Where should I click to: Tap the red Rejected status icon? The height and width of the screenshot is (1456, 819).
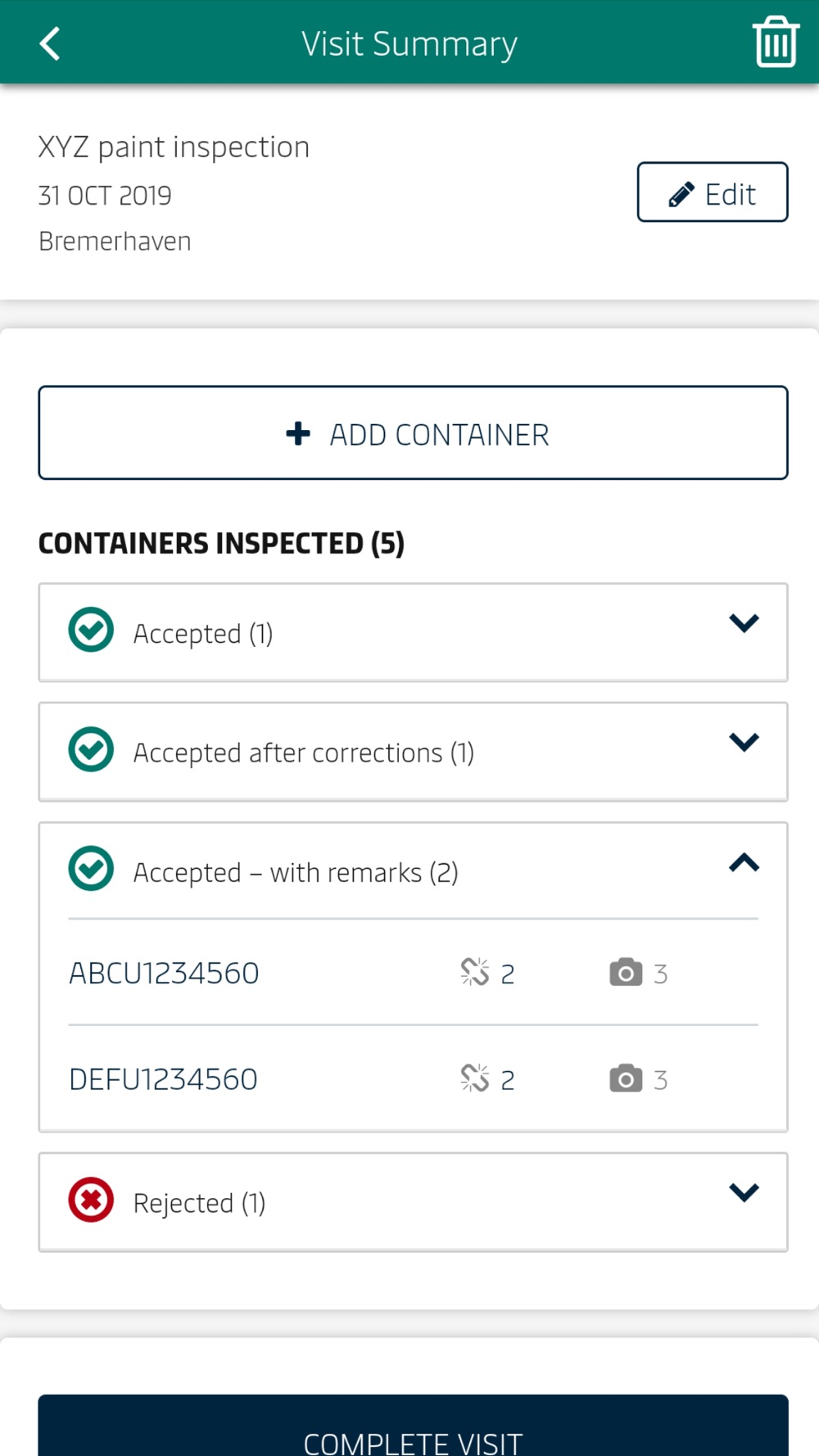[x=91, y=1201]
